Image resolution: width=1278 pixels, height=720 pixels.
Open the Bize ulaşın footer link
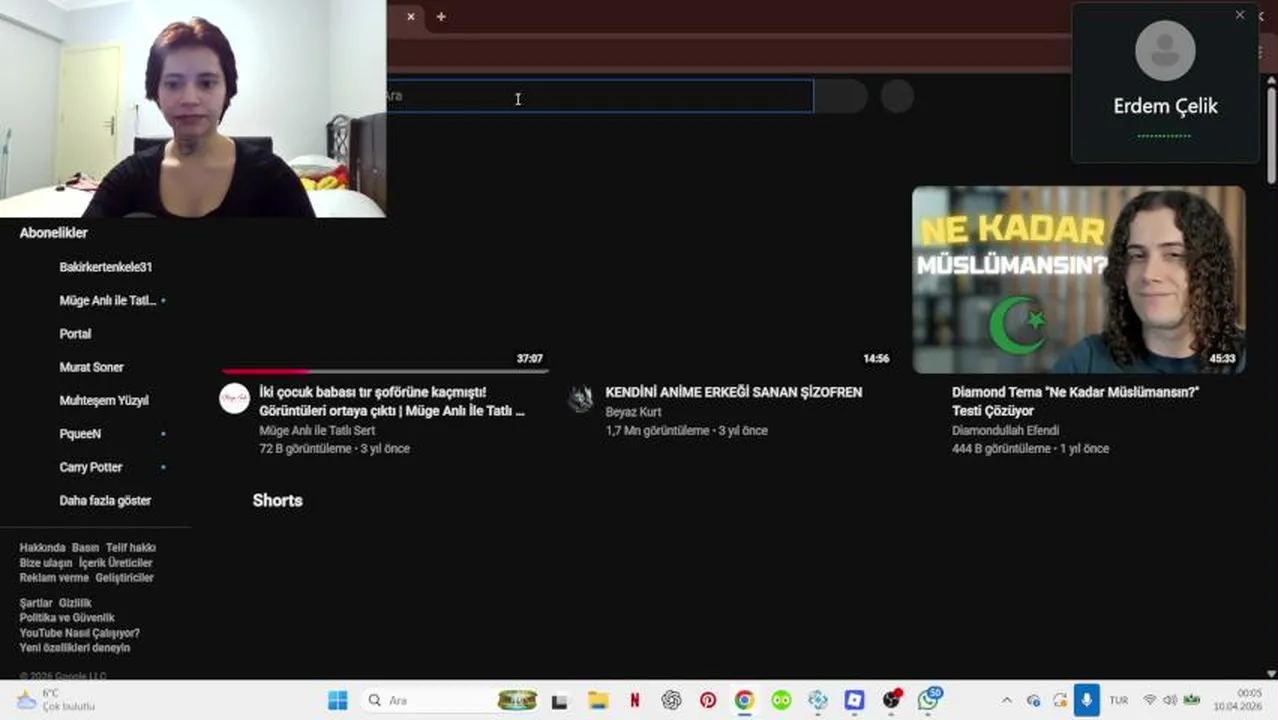click(46, 563)
